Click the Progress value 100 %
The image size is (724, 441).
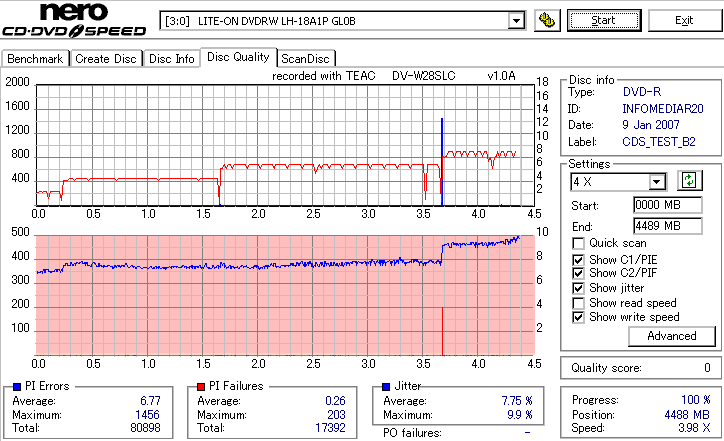coord(696,400)
